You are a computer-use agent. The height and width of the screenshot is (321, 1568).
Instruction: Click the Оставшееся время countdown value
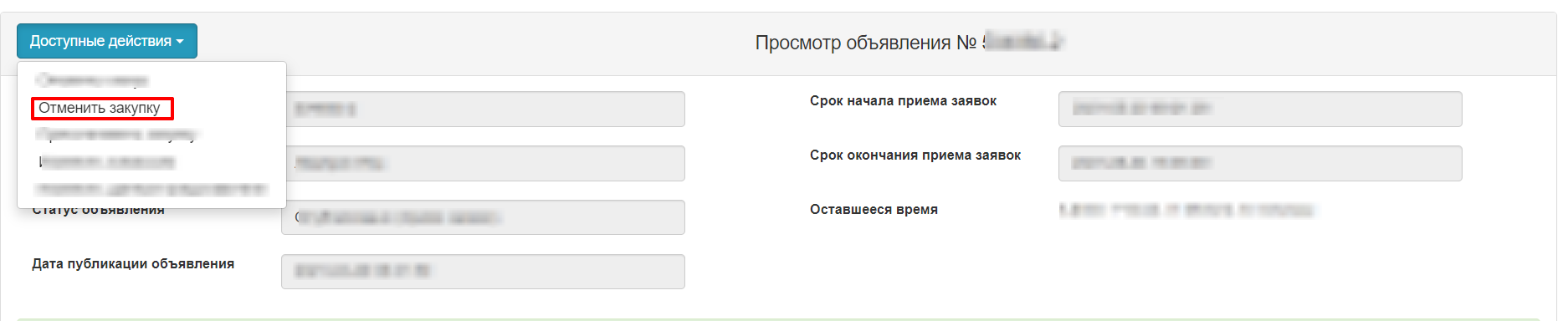click(x=1186, y=210)
